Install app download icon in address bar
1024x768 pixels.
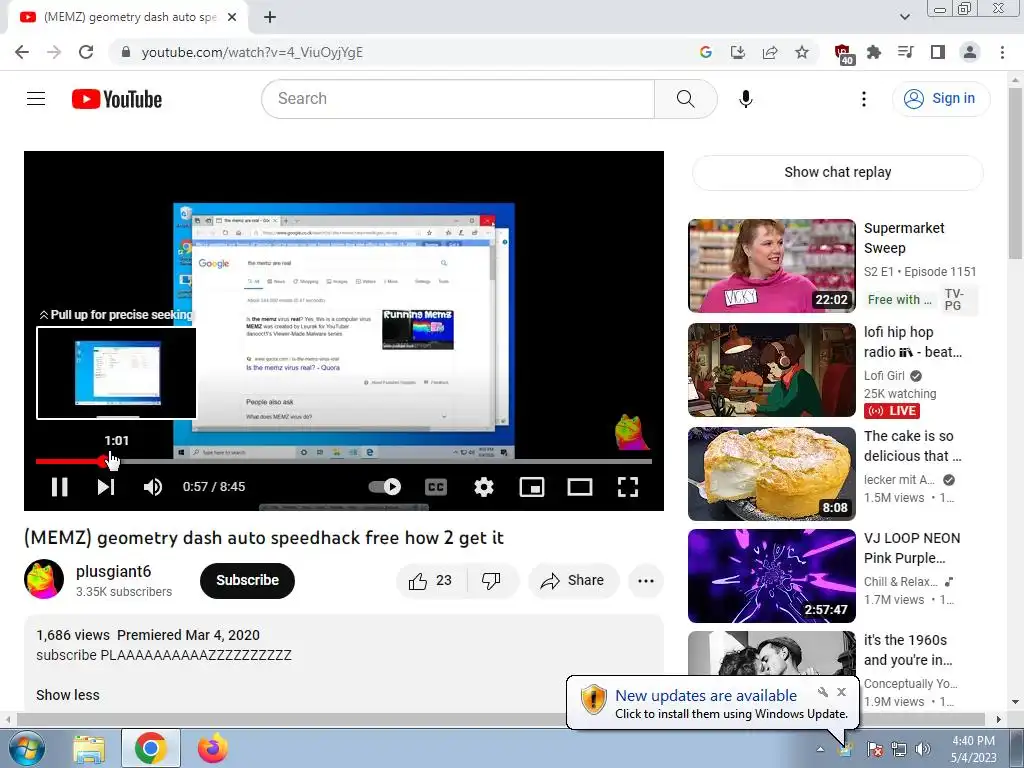click(738, 52)
